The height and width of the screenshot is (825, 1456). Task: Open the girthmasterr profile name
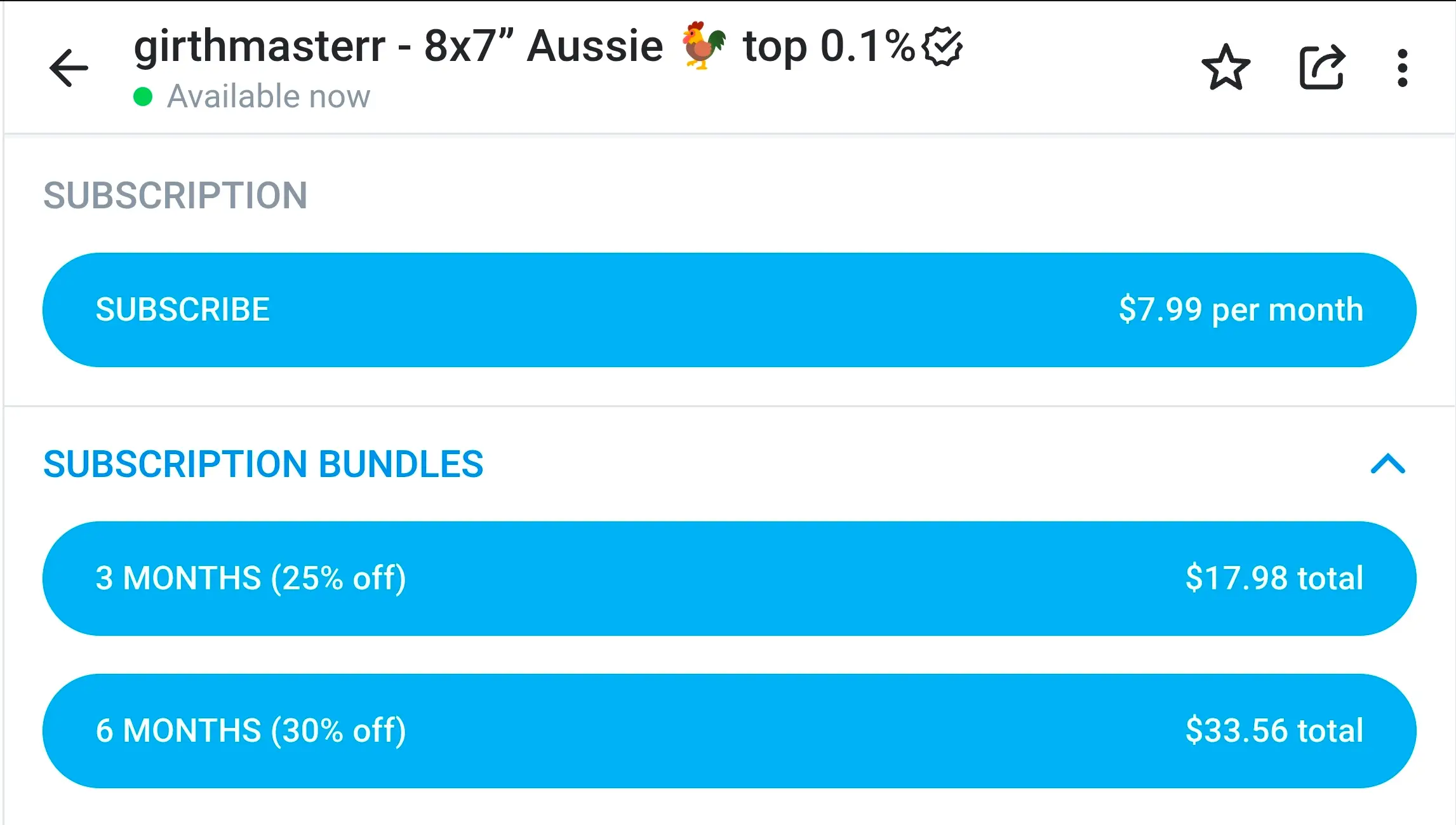[259, 46]
